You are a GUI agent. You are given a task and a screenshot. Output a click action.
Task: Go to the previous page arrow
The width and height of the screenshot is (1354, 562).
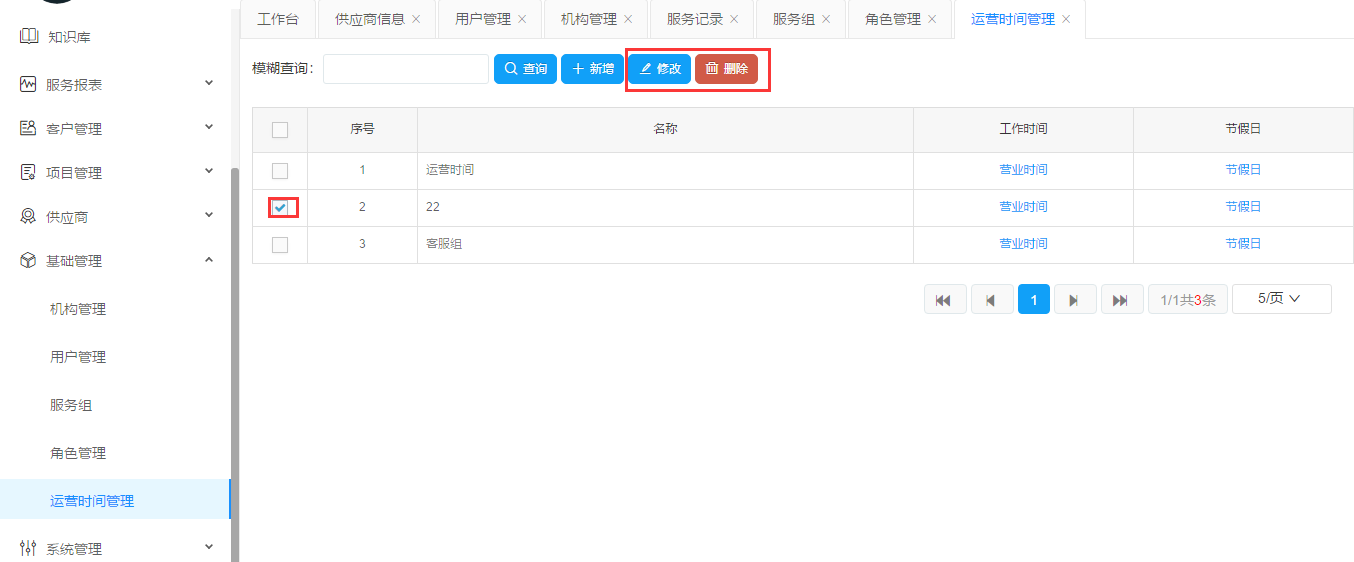991,299
